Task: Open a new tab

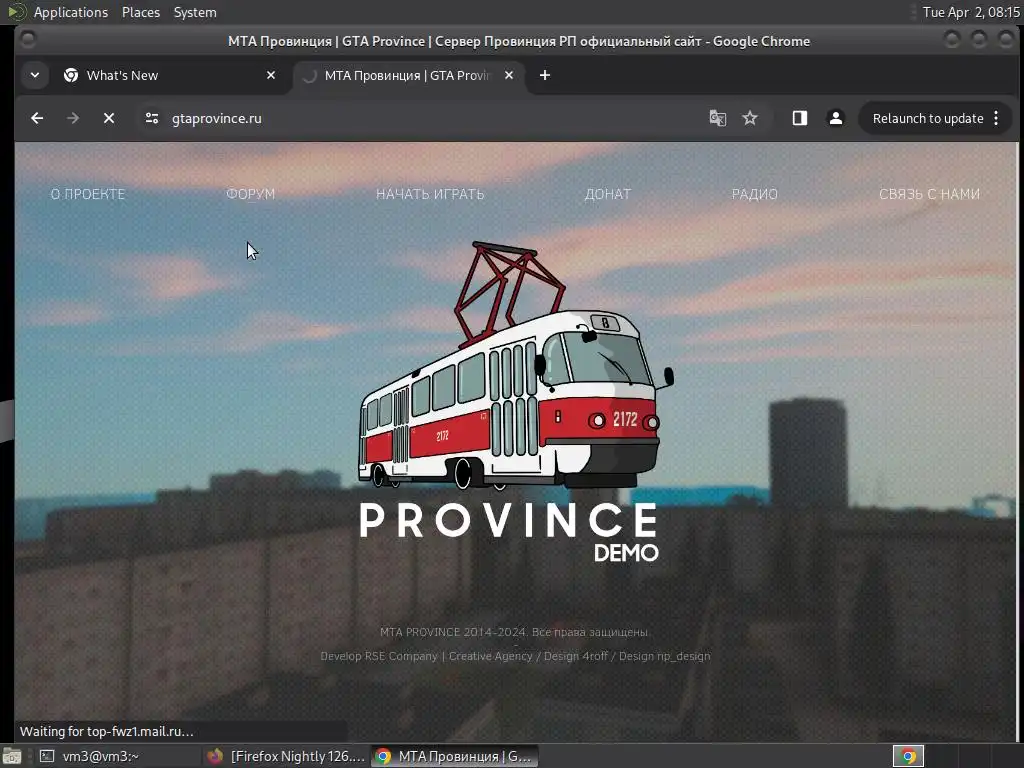Action: click(545, 75)
